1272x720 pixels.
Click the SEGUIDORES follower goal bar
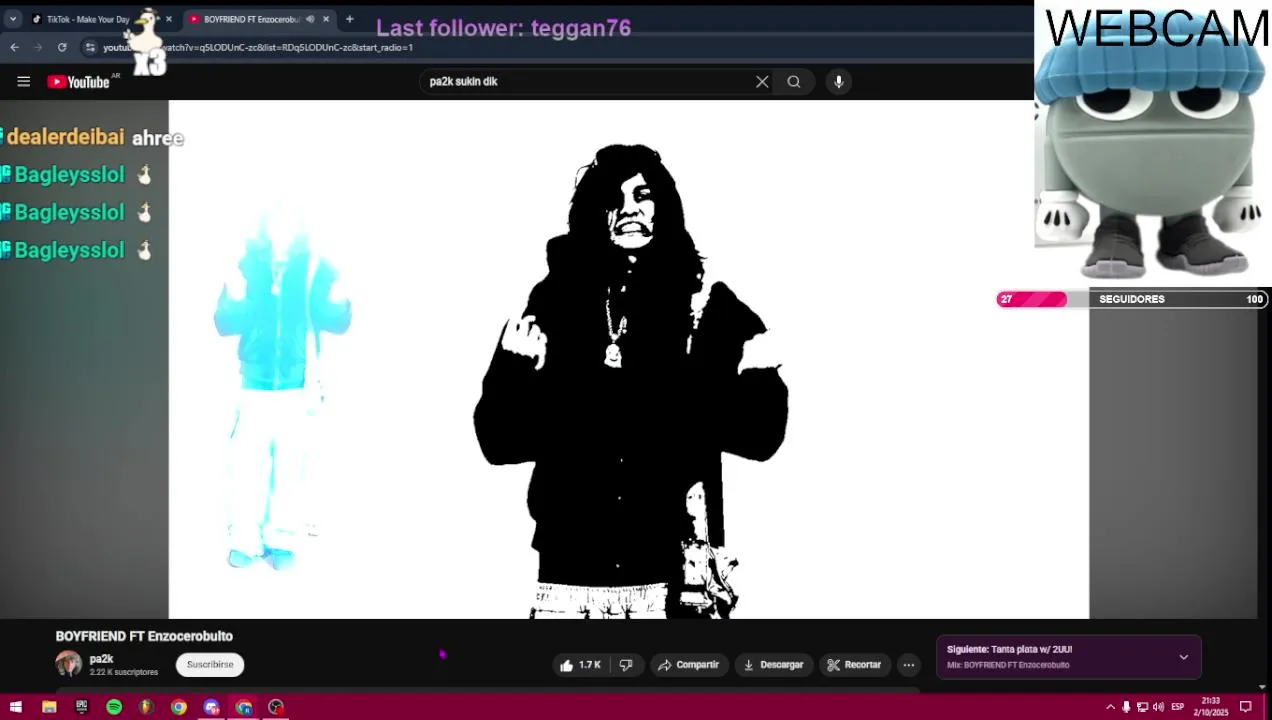pyautogui.click(x=1132, y=299)
